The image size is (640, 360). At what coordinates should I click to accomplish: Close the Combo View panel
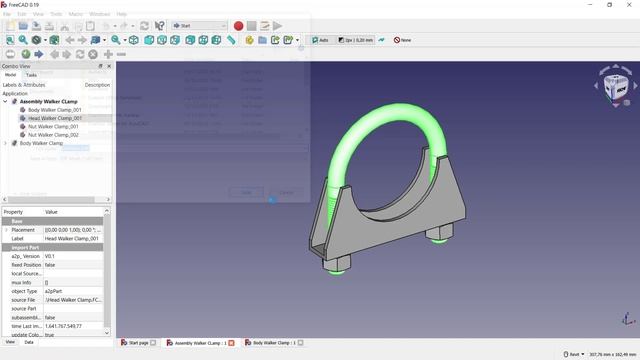[109, 66]
